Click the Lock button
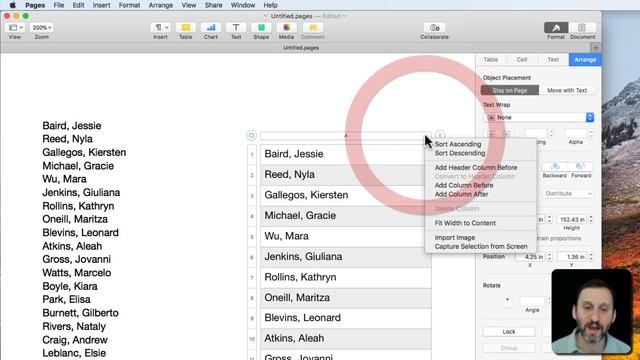Image resolution: width=640 pixels, height=360 pixels. point(509,332)
